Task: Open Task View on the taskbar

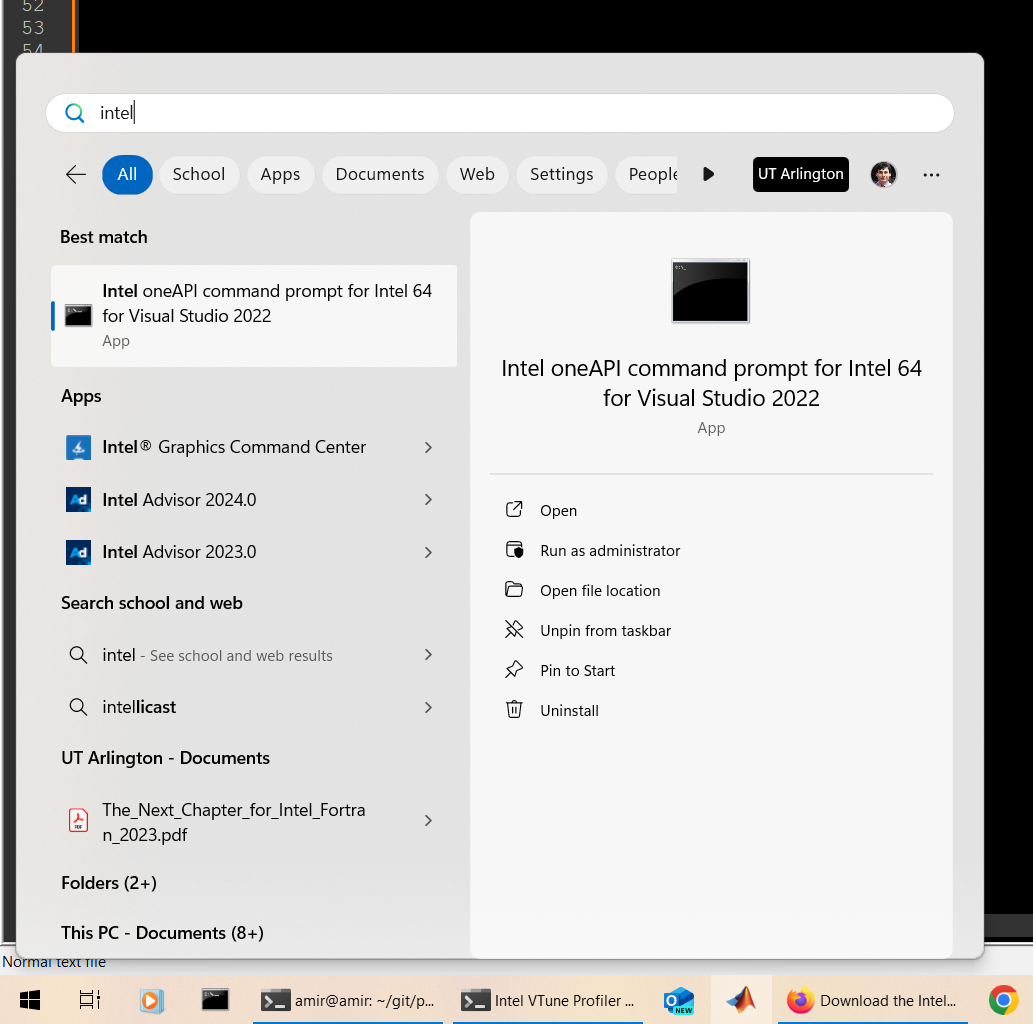Action: (90, 1000)
